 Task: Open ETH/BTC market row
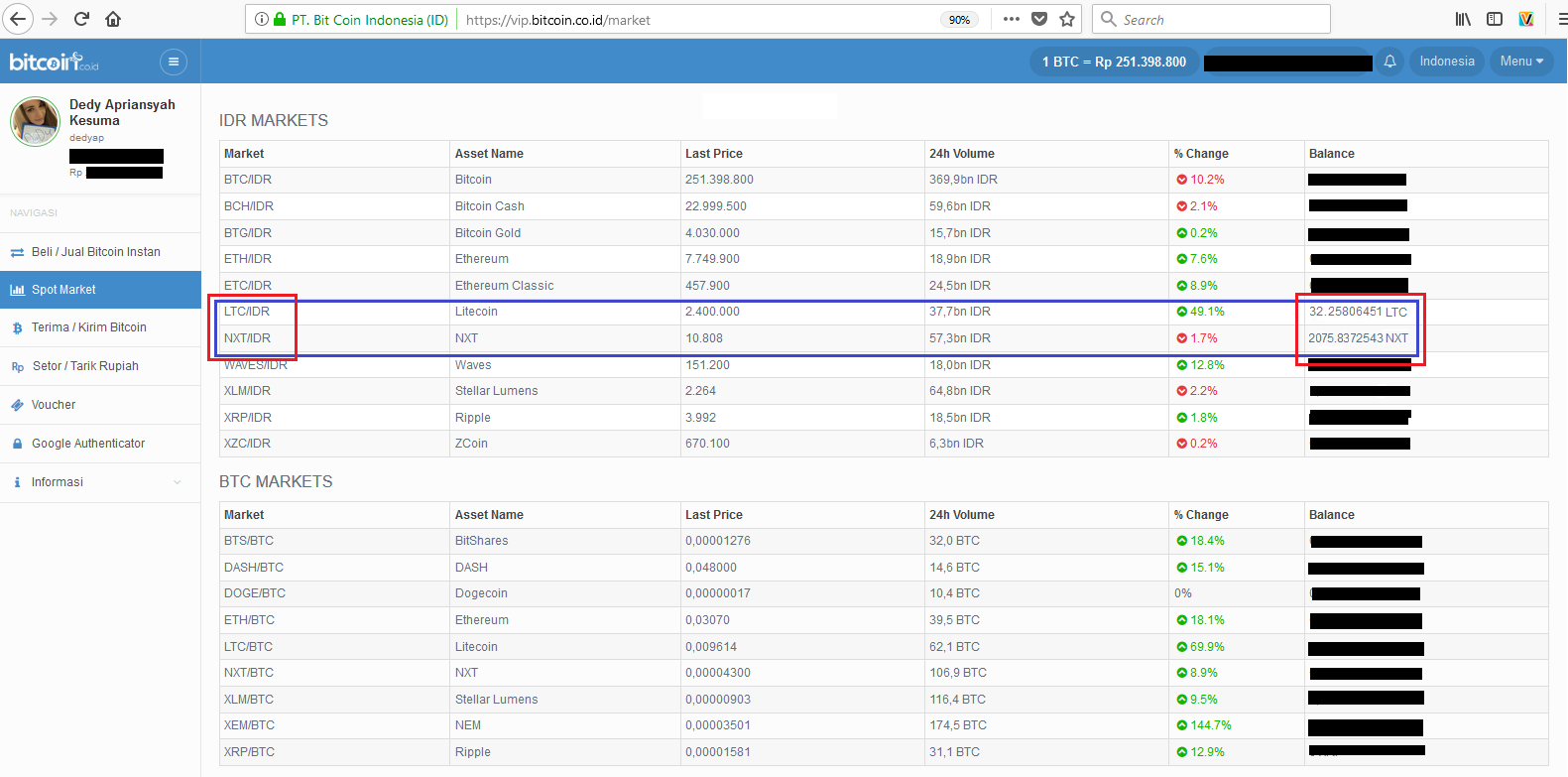[883, 620]
